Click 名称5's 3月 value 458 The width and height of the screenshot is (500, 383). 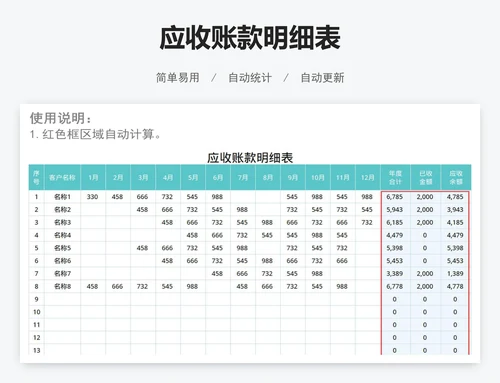tap(142, 248)
